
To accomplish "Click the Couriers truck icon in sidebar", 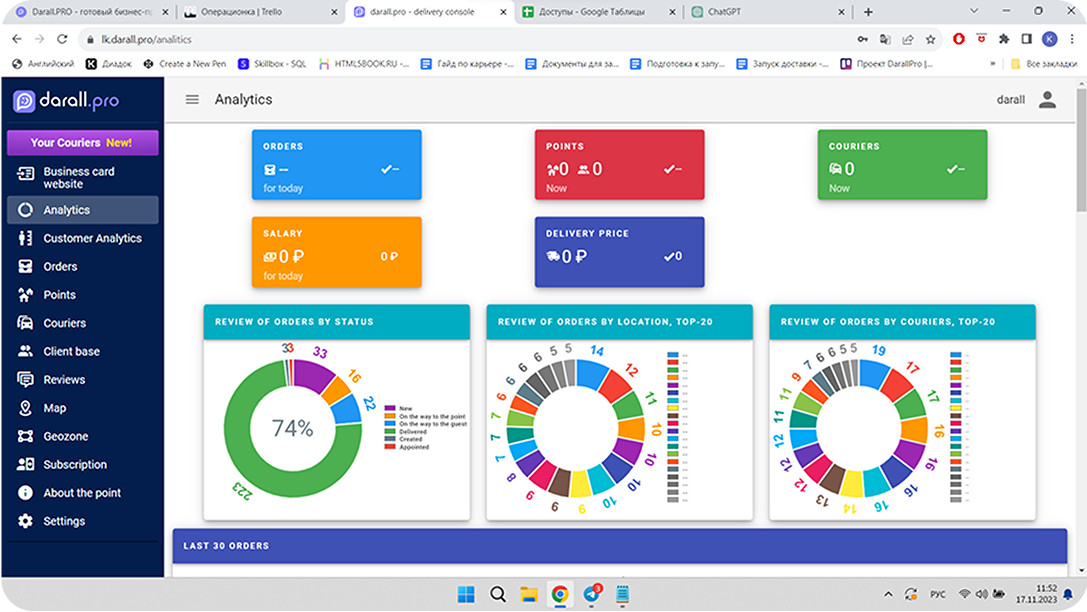I will pyautogui.click(x=25, y=323).
